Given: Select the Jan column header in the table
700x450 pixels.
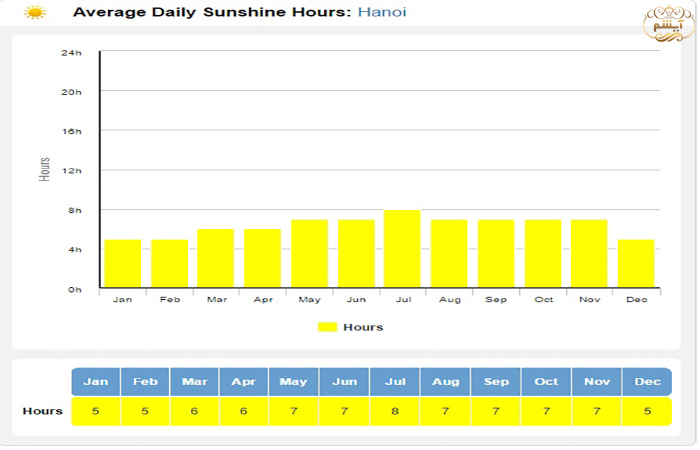Looking at the screenshot, I should pyautogui.click(x=96, y=382).
